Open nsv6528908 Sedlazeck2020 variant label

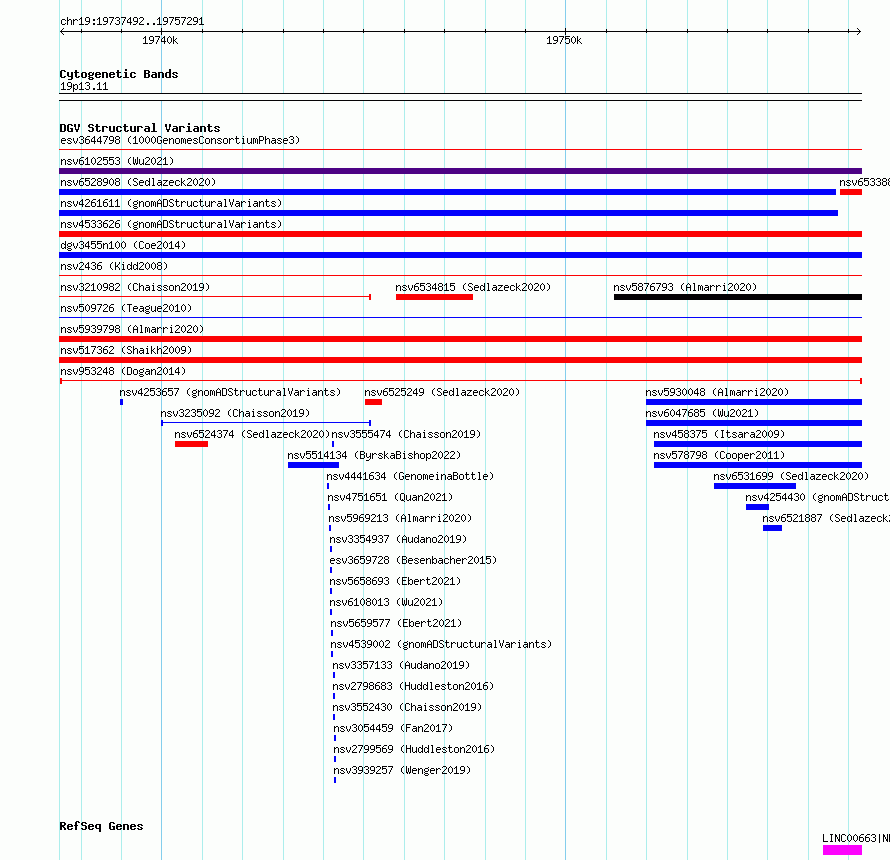coord(138,182)
